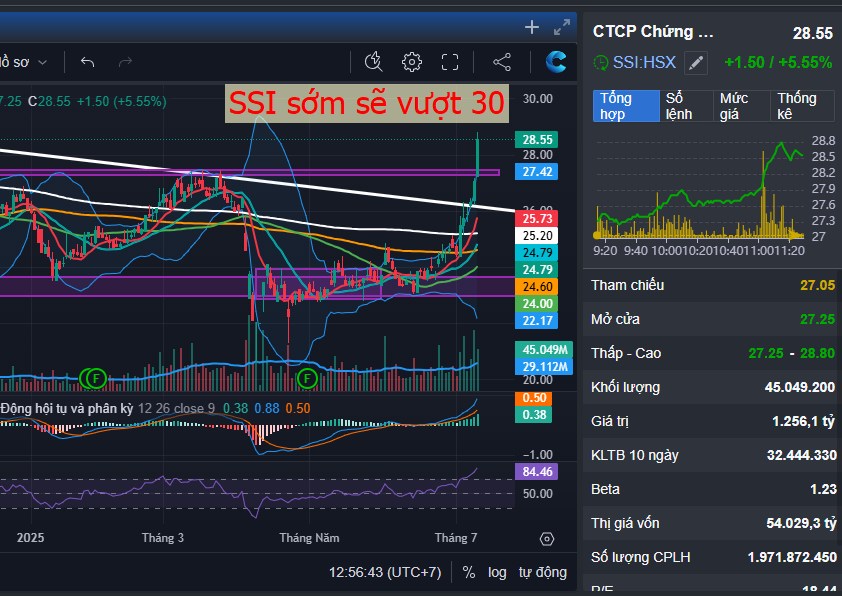842x596 pixels.
Task: Open the green F marker near Tháng Năm
Action: click(x=307, y=379)
